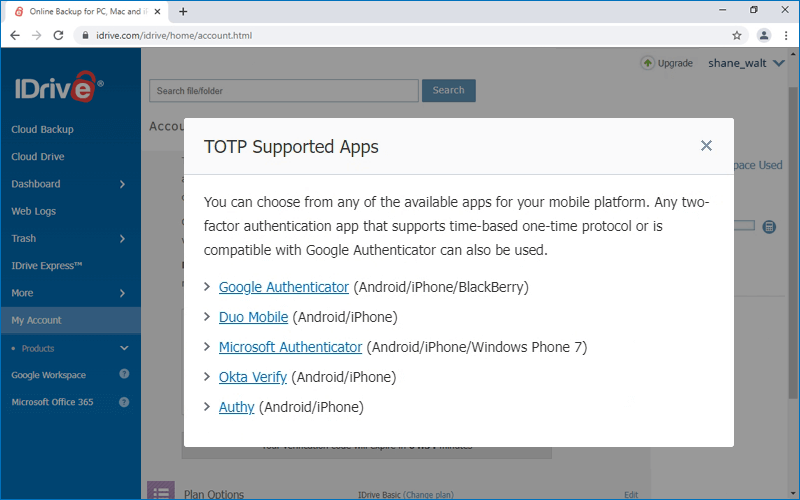Click the Search file/folder input field
Viewport: 800px width, 500px height.
click(283, 90)
